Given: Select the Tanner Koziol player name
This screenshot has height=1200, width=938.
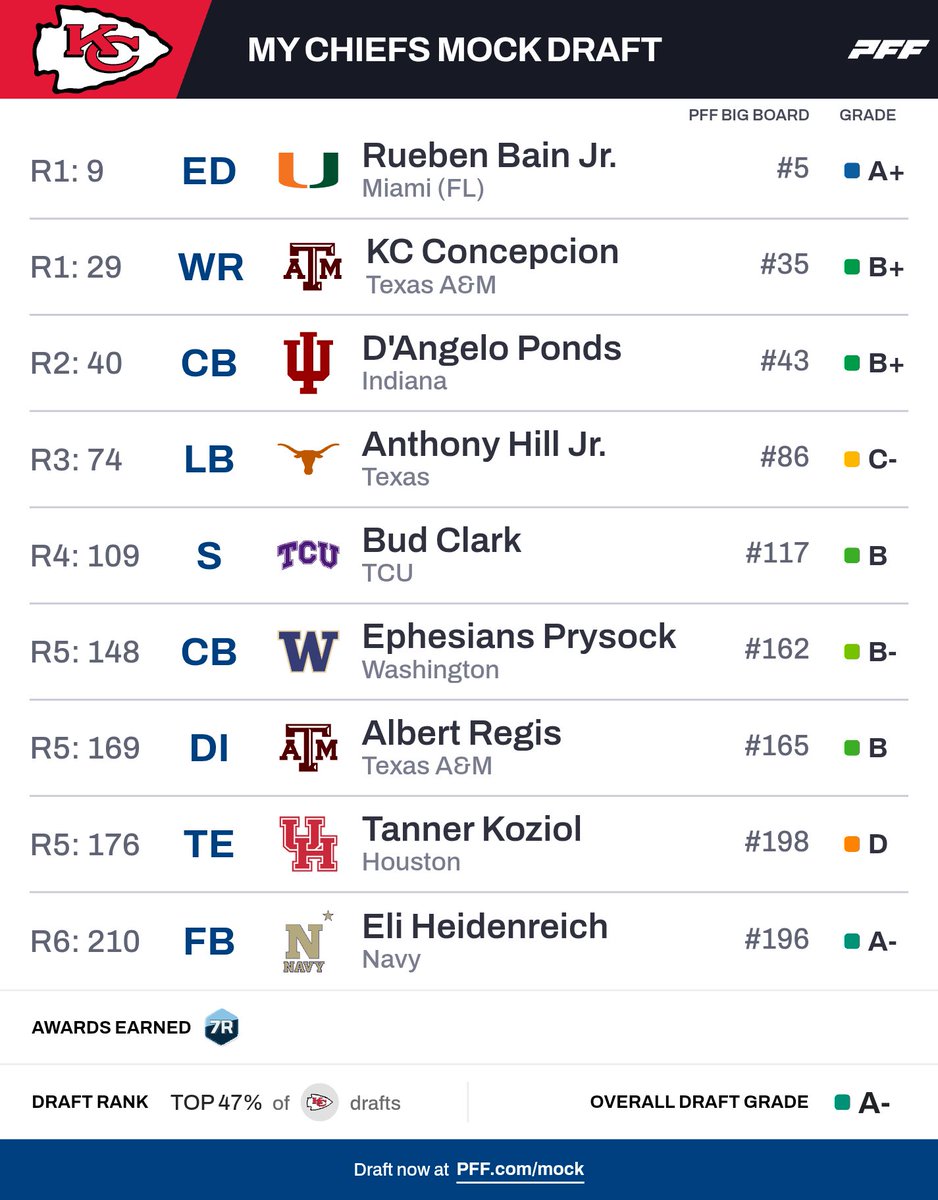Looking at the screenshot, I should pyautogui.click(x=472, y=829).
